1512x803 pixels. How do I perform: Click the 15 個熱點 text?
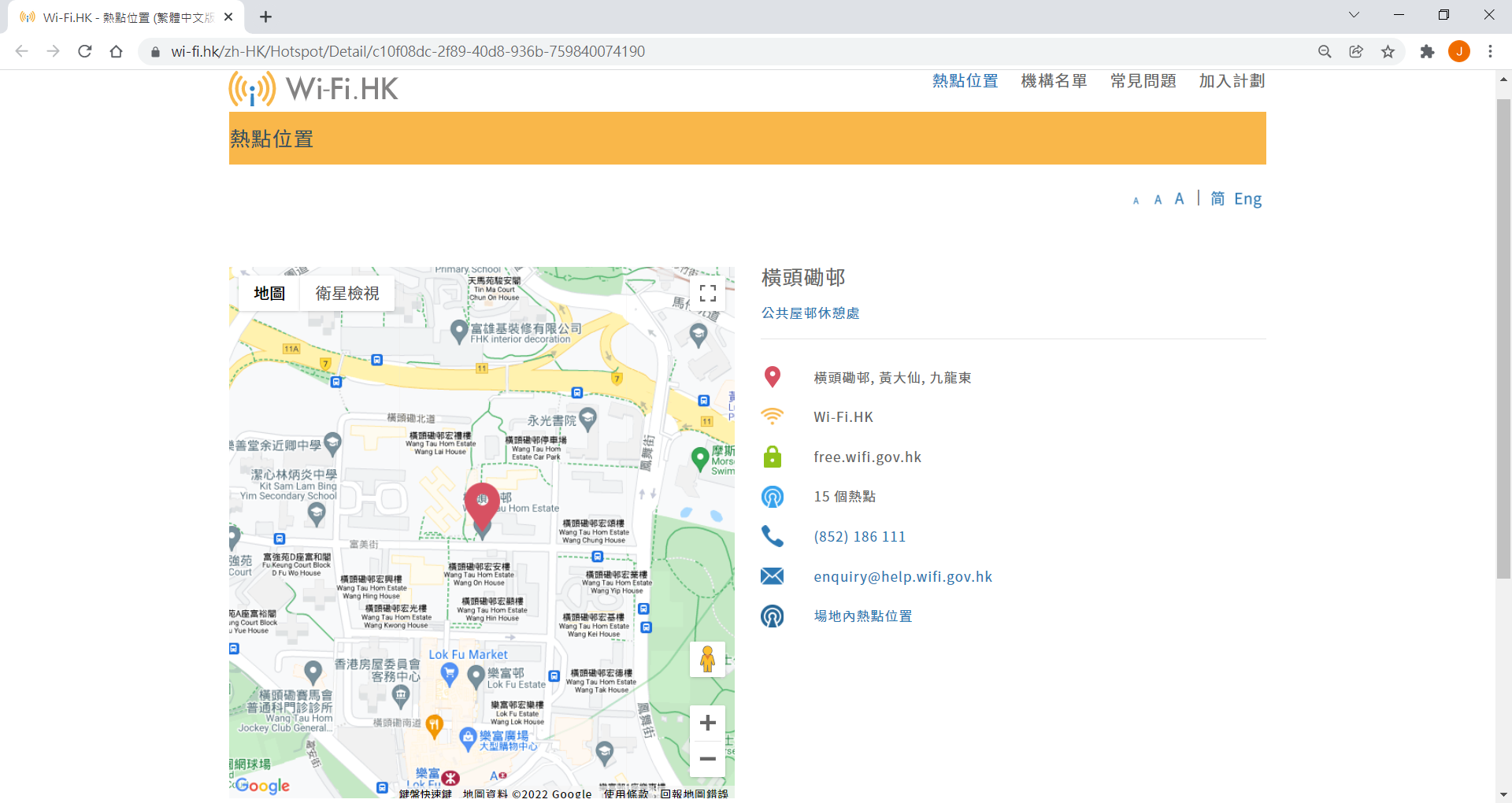(845, 497)
